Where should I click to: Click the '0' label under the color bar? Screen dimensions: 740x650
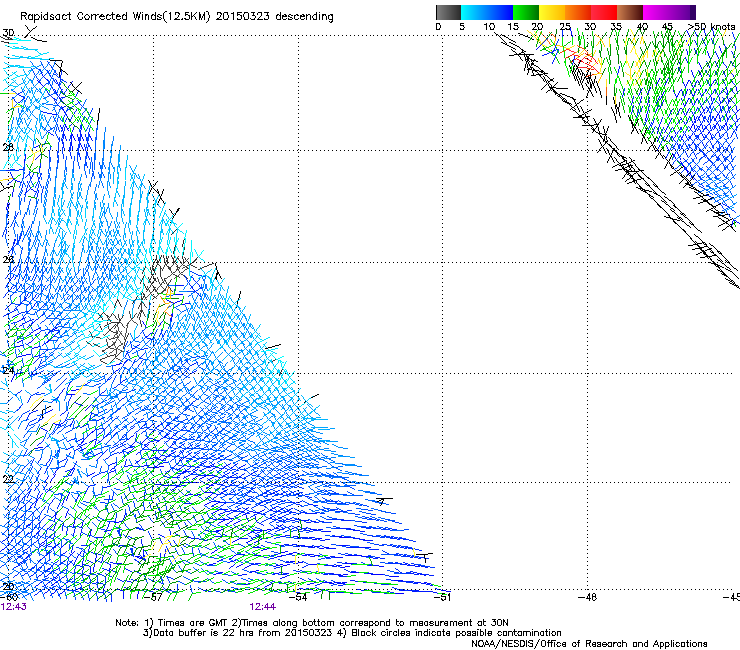[x=438, y=27]
